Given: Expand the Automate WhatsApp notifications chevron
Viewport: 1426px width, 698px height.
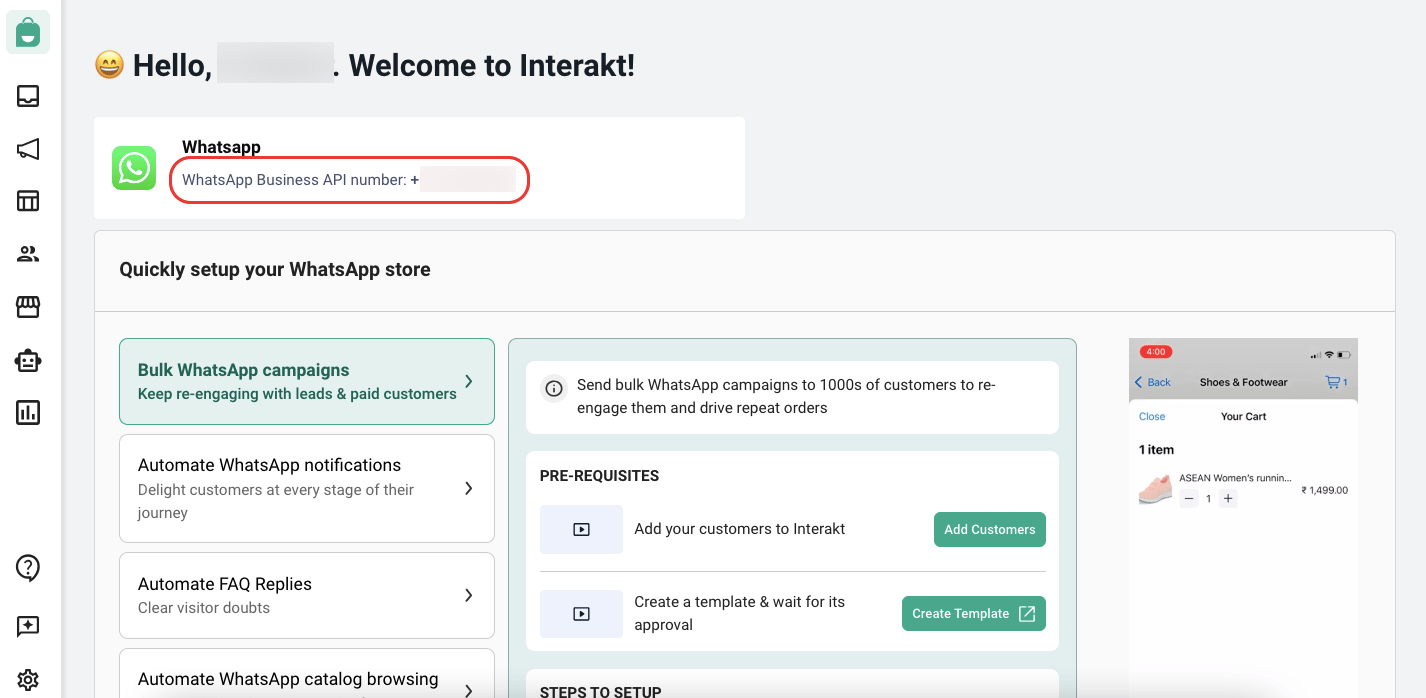Looking at the screenshot, I should click(469, 488).
